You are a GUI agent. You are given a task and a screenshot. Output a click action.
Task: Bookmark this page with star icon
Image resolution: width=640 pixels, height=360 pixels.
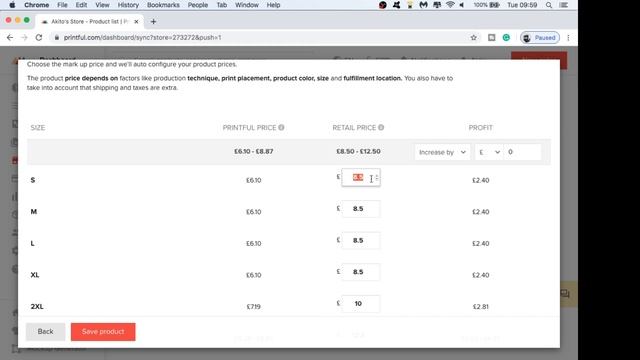pyautogui.click(x=473, y=38)
